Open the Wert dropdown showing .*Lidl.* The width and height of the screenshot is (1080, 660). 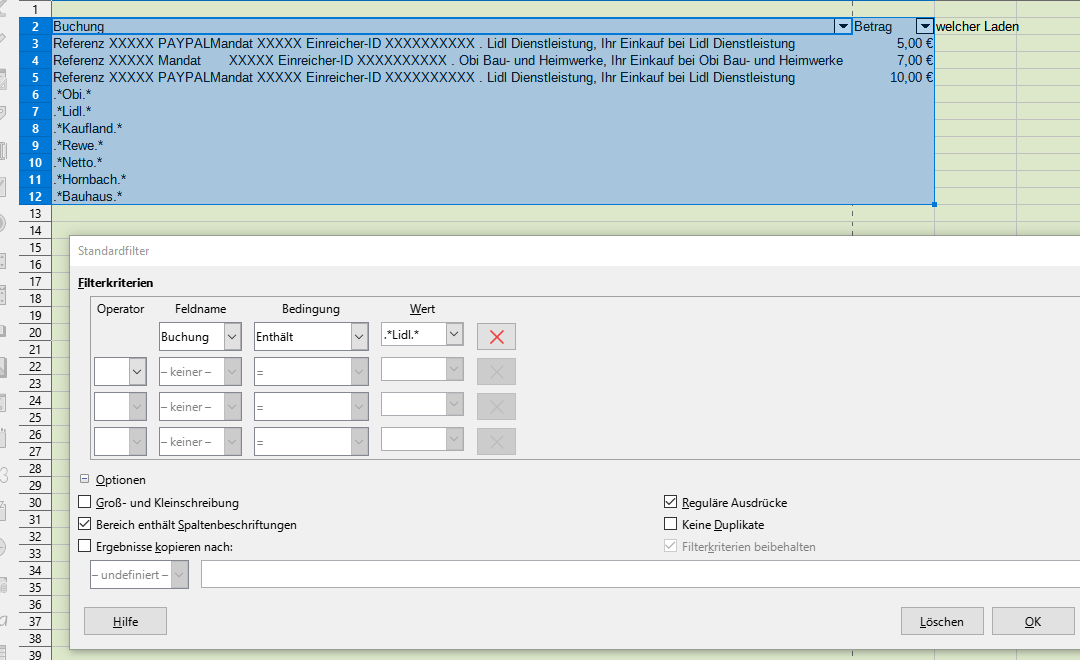[454, 334]
